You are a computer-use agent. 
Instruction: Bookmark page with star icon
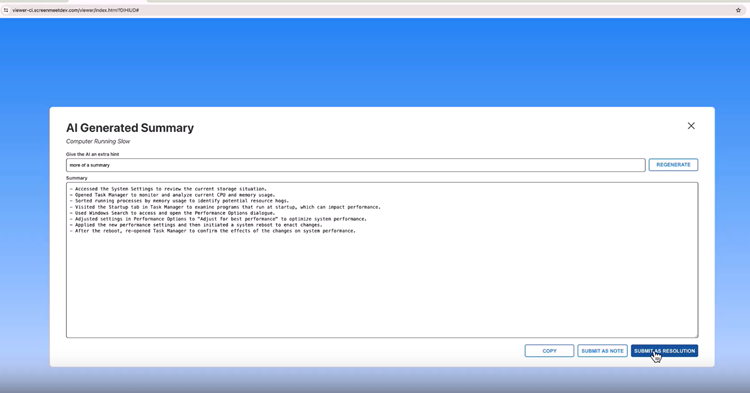pyautogui.click(x=738, y=10)
